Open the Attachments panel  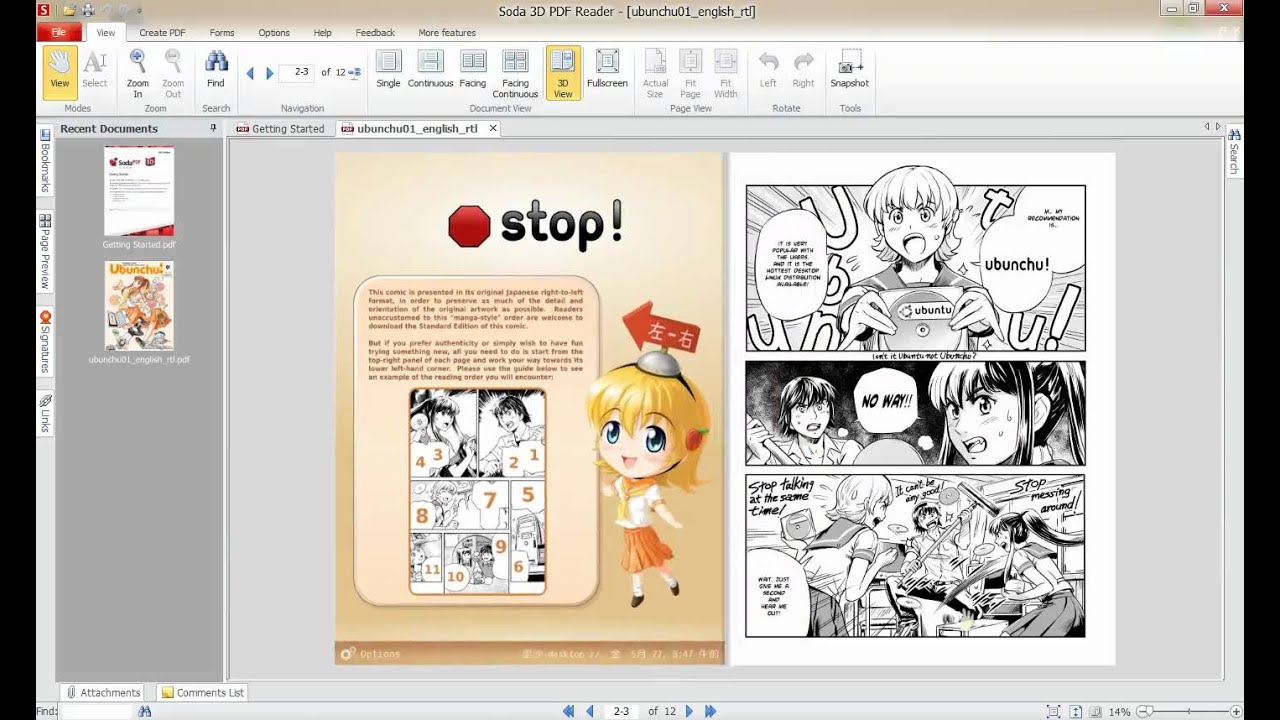pos(103,692)
